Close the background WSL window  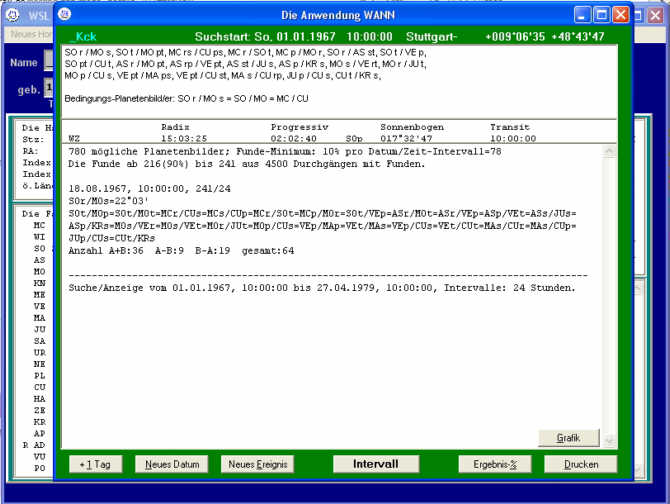[x=655, y=16]
